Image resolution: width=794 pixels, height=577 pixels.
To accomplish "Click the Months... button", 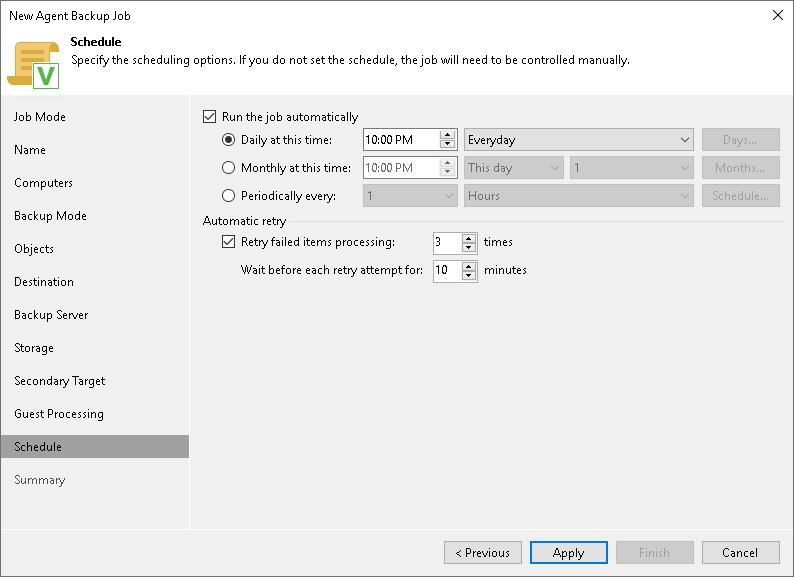I will click(x=740, y=168).
